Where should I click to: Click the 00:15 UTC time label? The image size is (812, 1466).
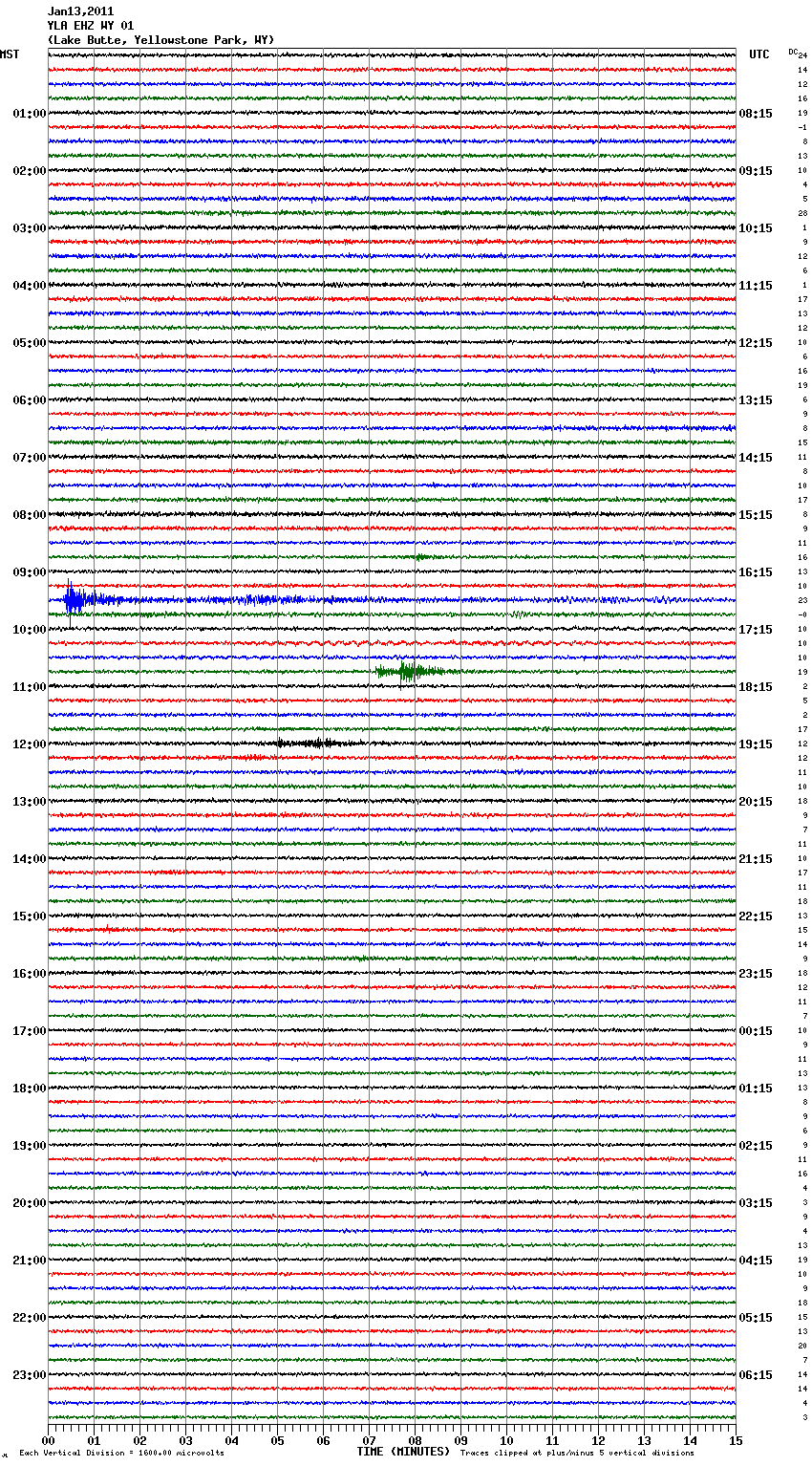[x=756, y=1031]
